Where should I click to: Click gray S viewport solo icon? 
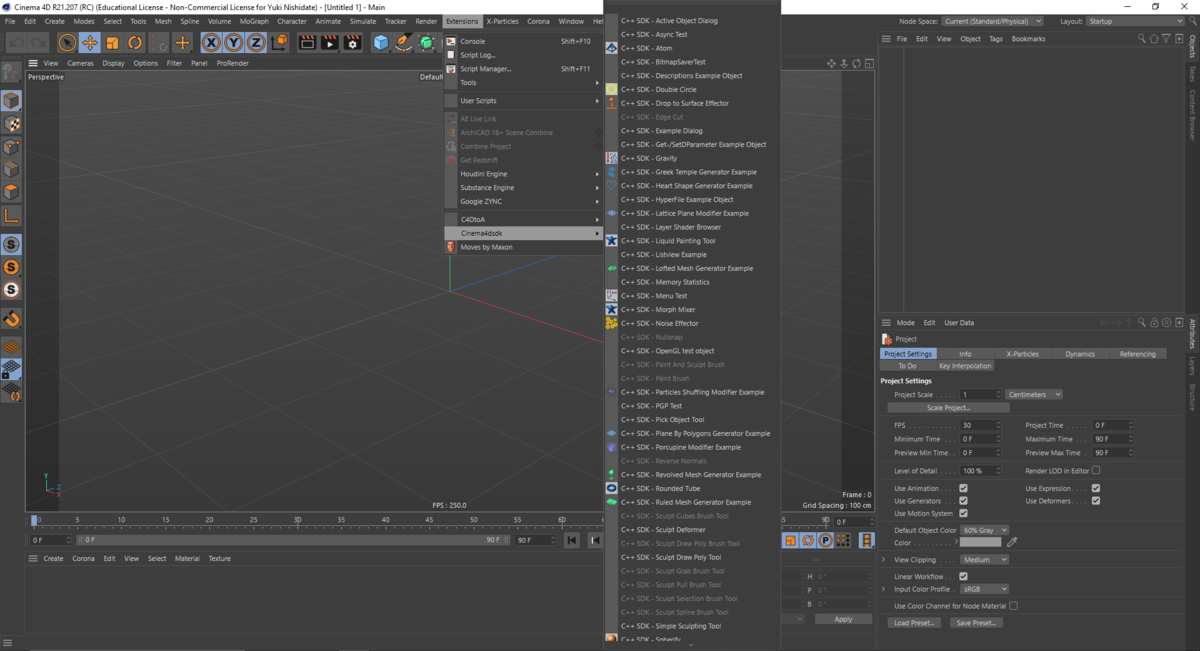11,245
